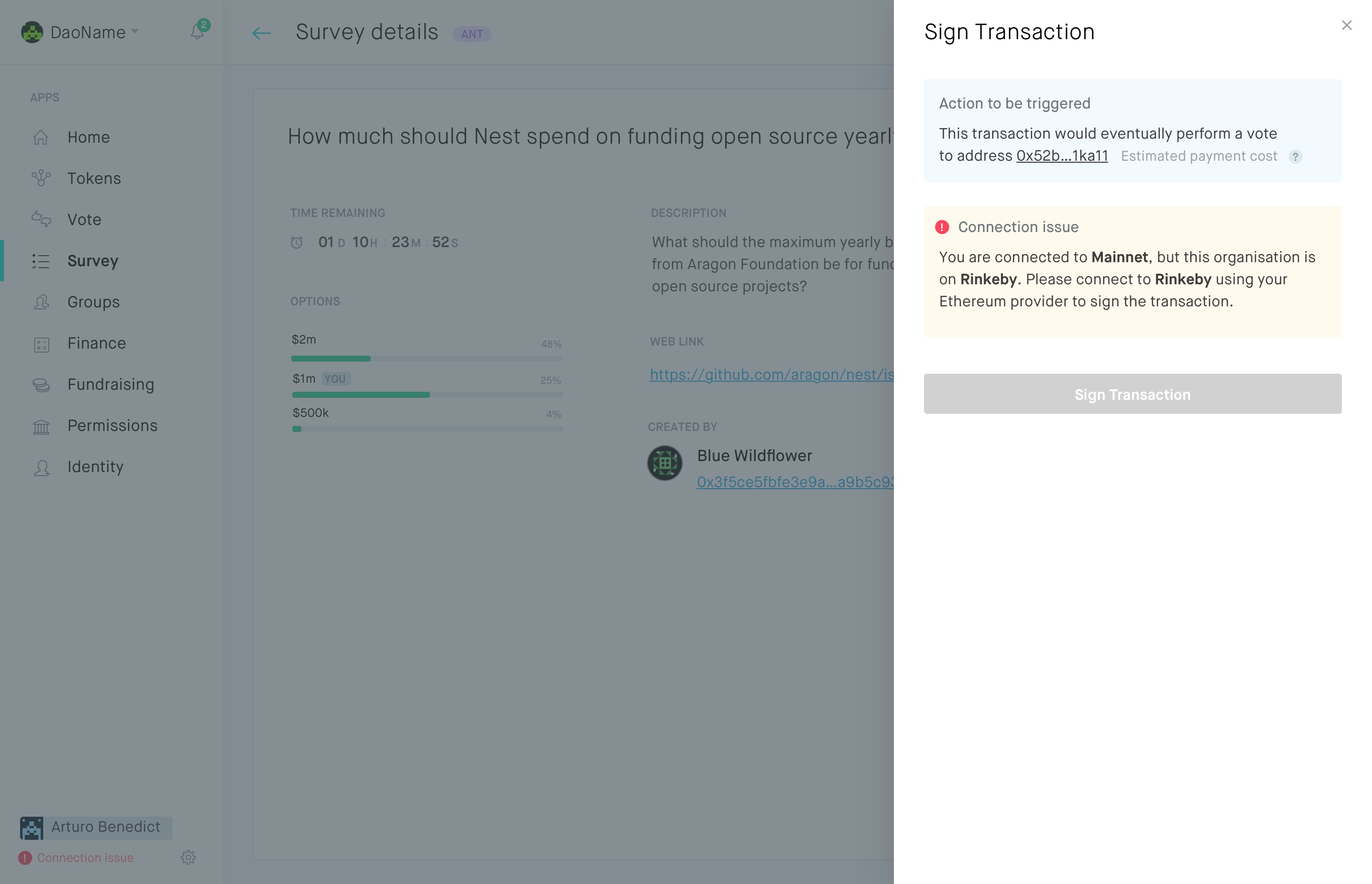Click the sidebar footer connection warning icon
Image resolution: width=1372 pixels, height=884 pixels.
point(25,857)
